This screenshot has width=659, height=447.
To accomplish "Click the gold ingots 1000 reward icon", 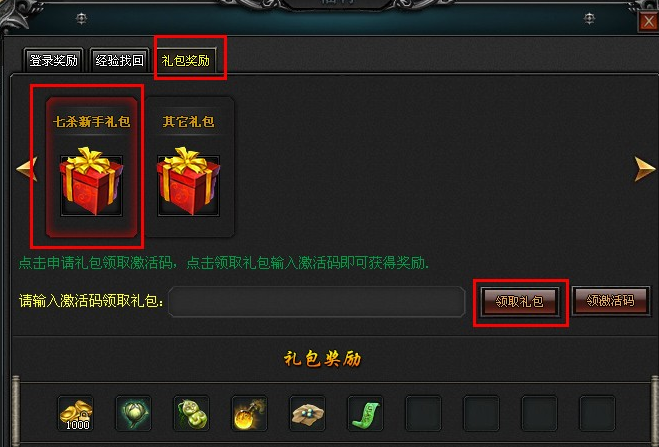I will [x=76, y=413].
